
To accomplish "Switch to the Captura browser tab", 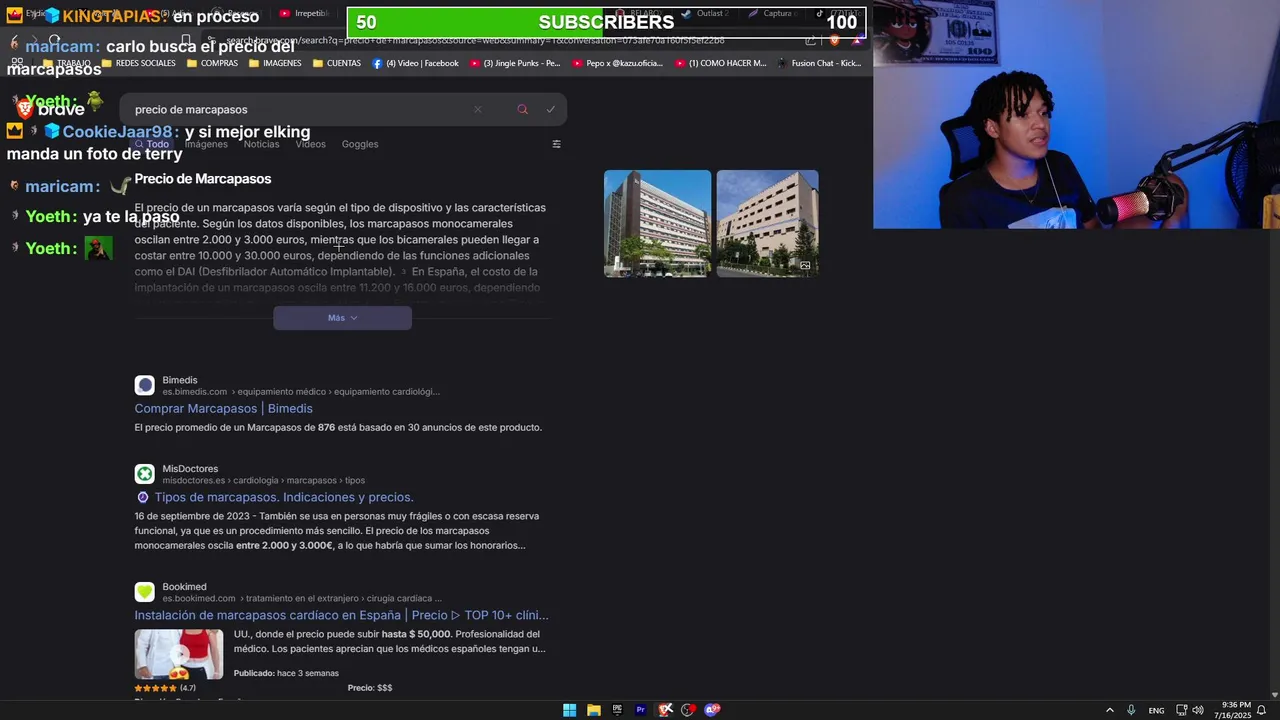I will (772, 13).
